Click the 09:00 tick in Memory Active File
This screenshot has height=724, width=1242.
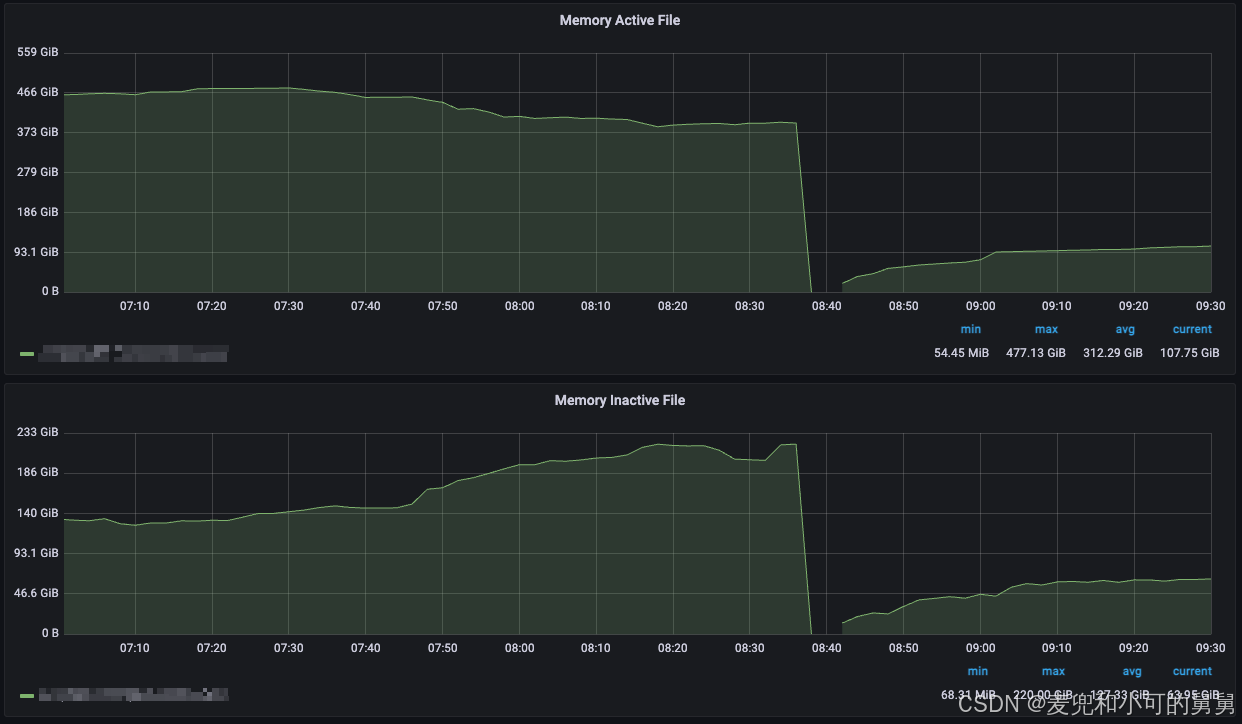coord(980,306)
